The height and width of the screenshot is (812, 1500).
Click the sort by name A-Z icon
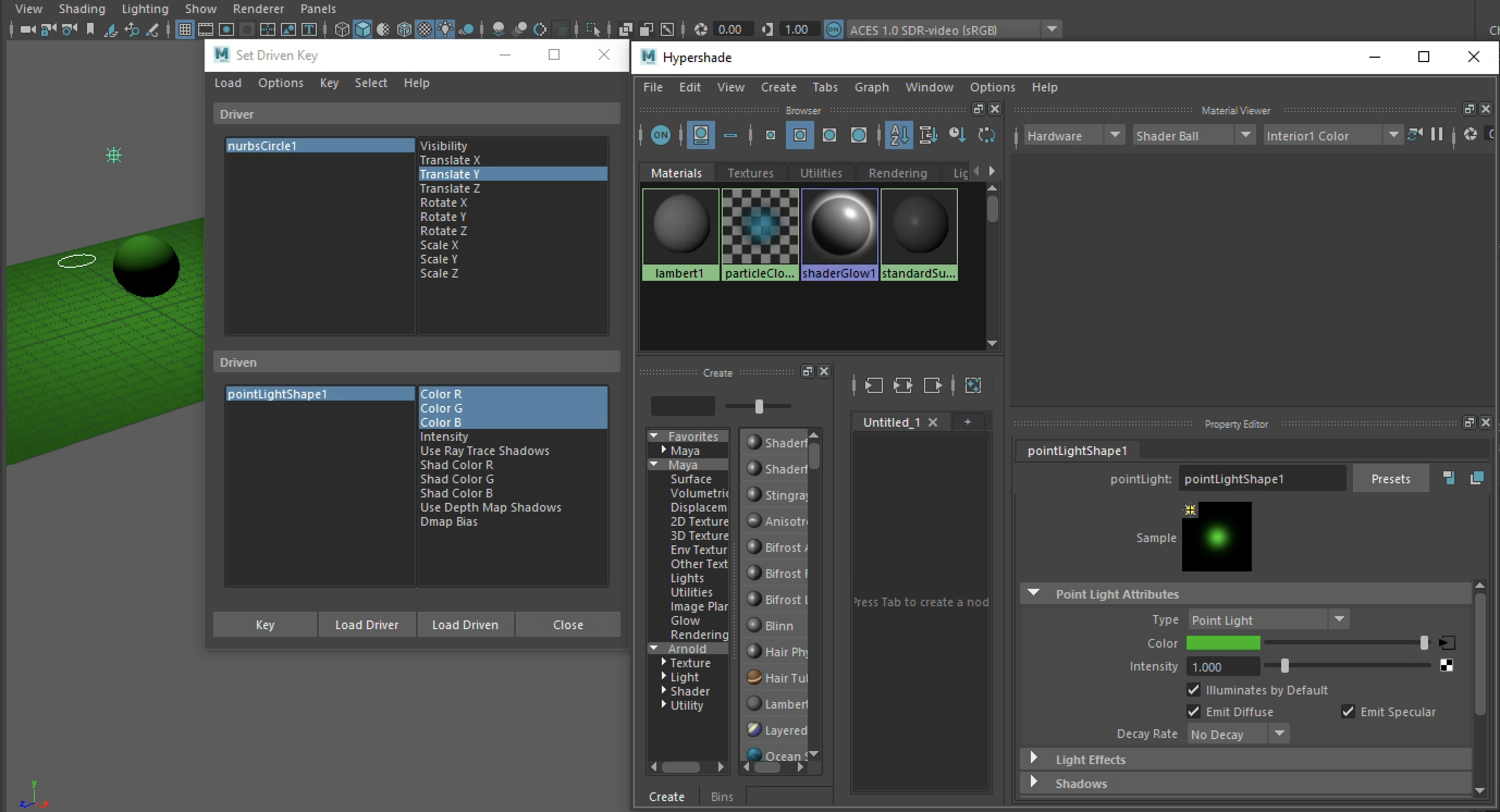899,136
